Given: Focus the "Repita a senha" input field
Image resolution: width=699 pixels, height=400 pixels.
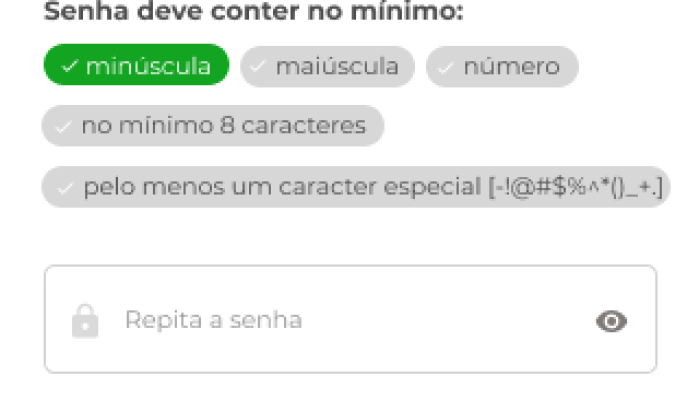Looking at the screenshot, I should pos(350,320).
